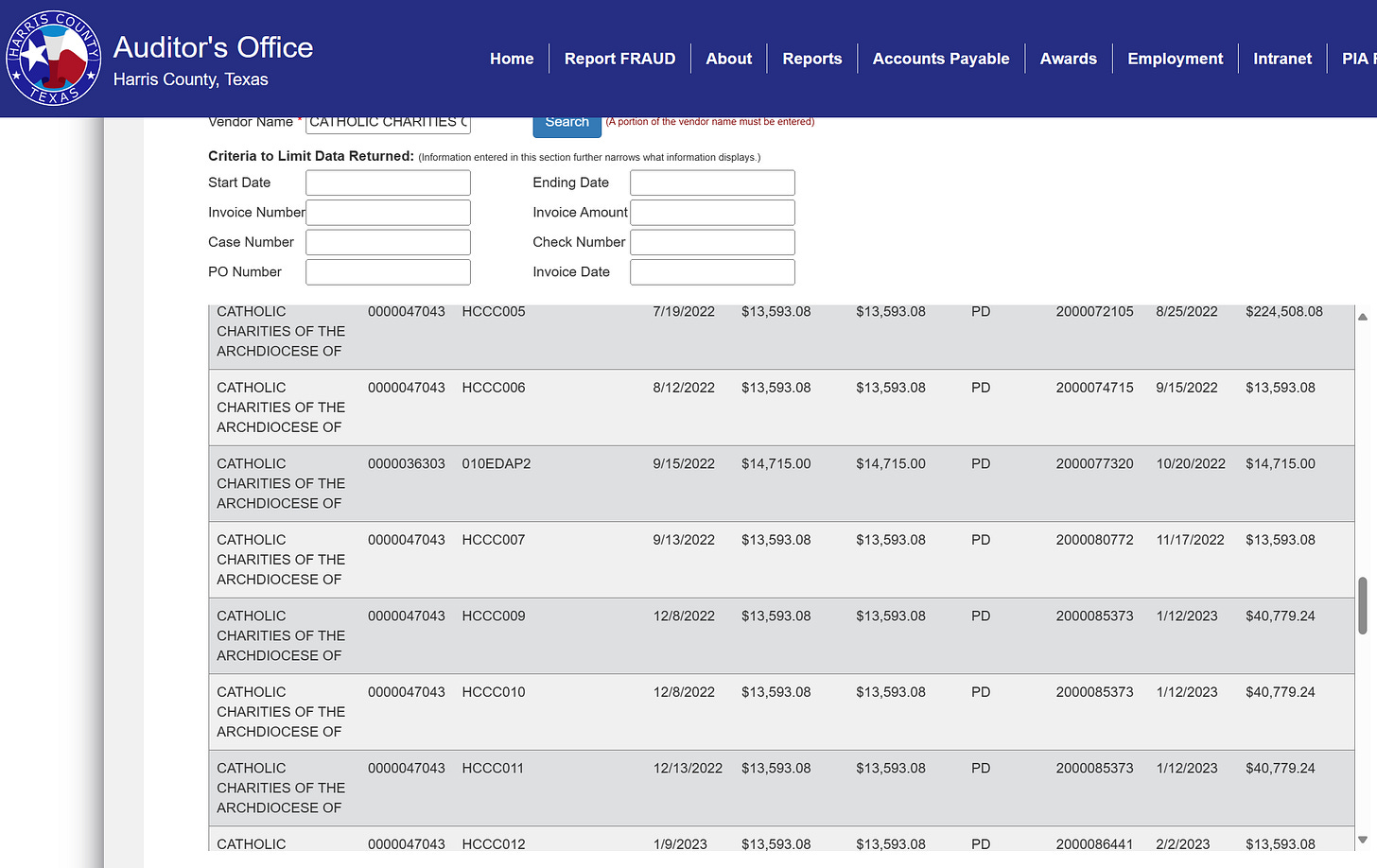
Task: Select invoice HCCC012 cell
Action: (x=494, y=844)
